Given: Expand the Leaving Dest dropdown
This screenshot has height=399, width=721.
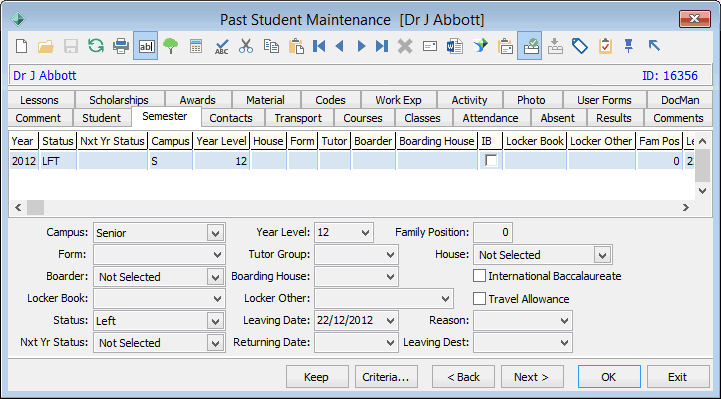Looking at the screenshot, I should 564,343.
